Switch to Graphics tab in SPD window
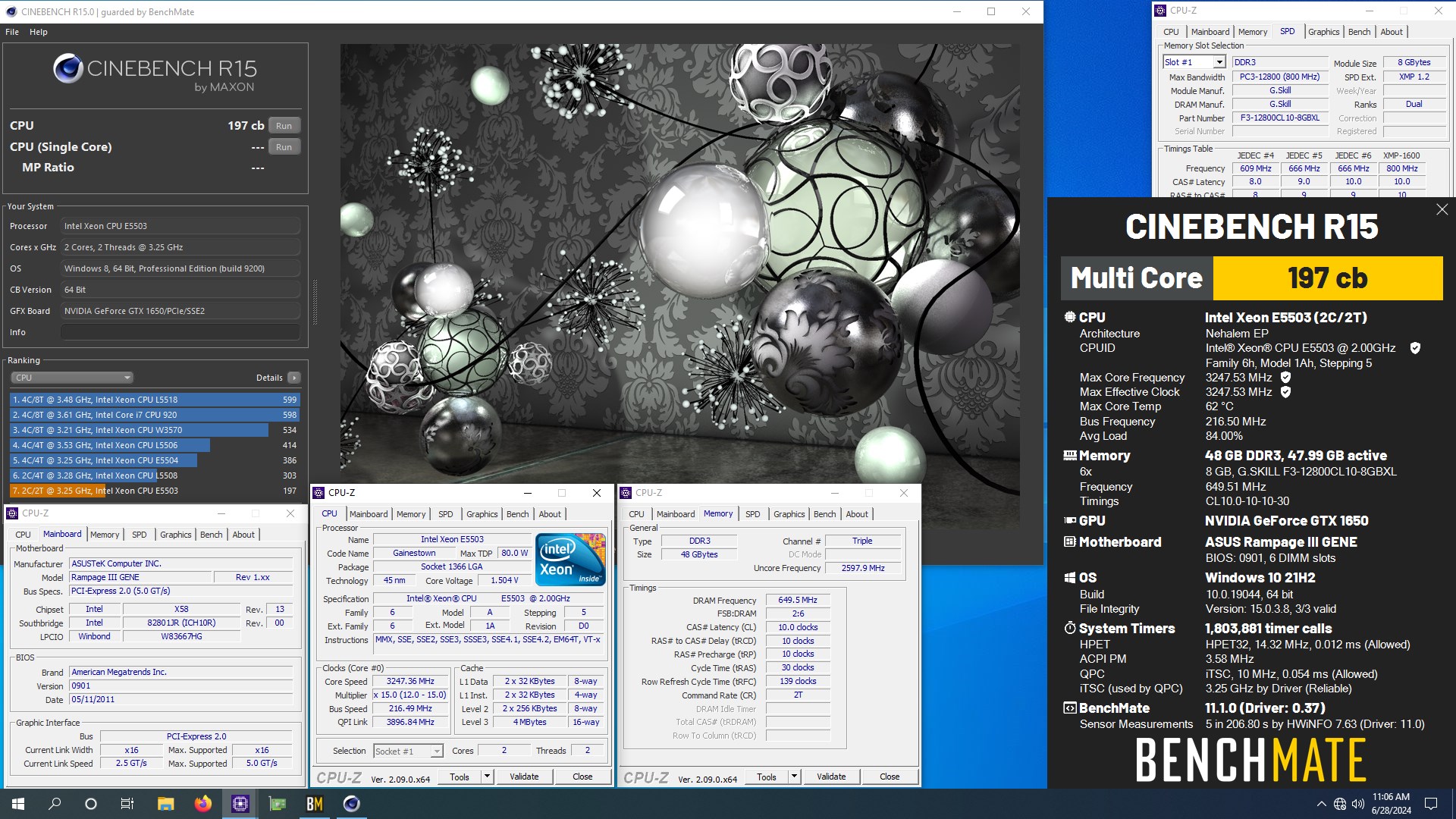Viewport: 1456px width, 819px height. [1323, 32]
